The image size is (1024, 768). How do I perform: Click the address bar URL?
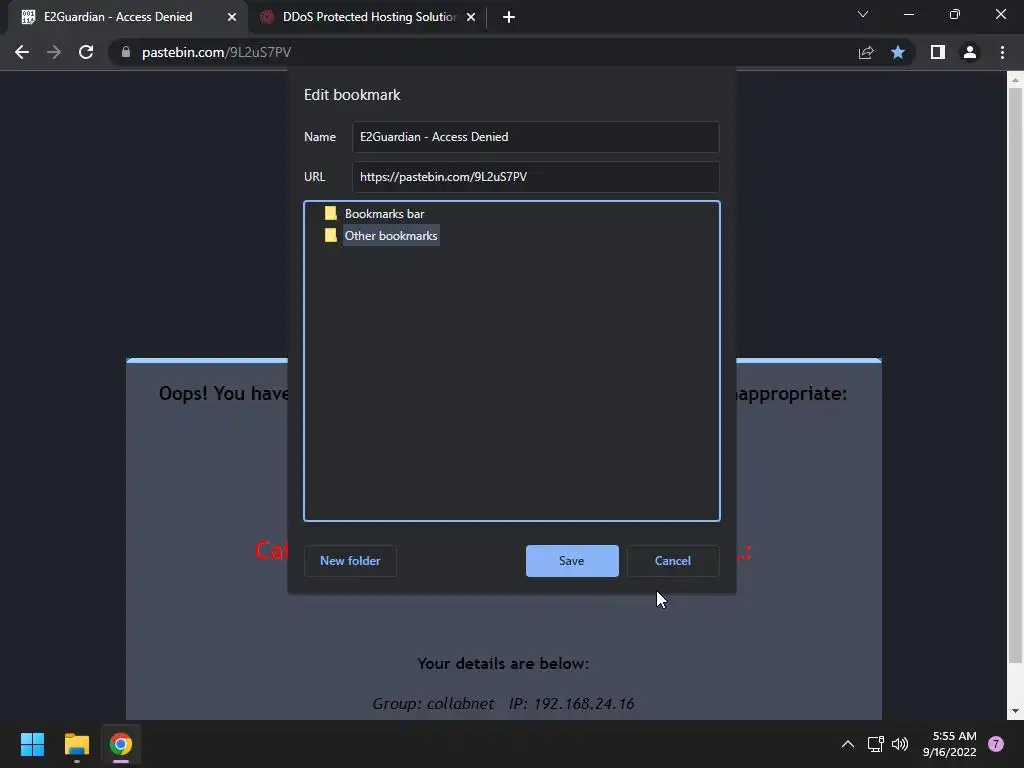tap(216, 52)
